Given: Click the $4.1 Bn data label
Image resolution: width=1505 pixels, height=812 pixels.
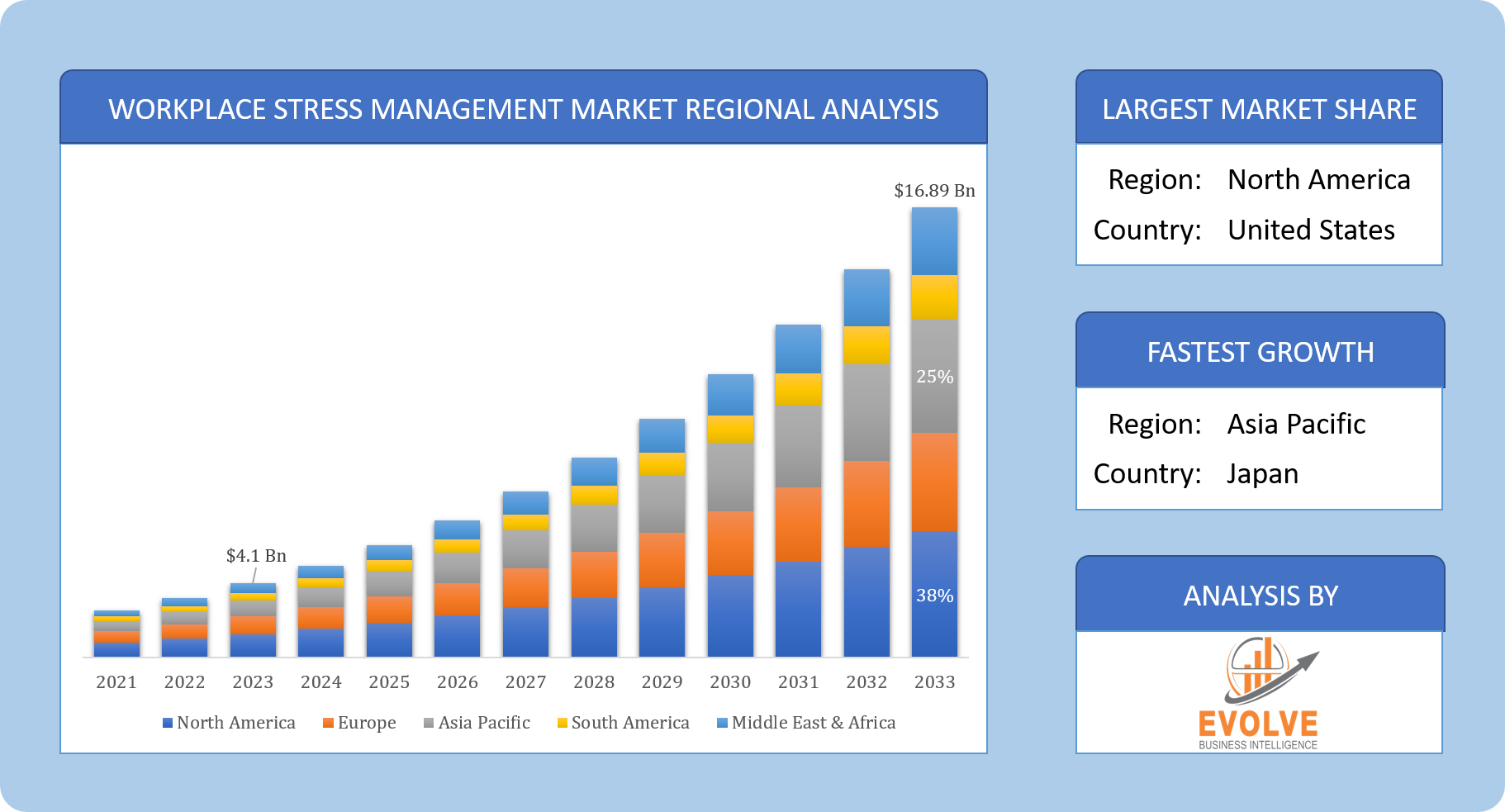Looking at the screenshot, I should click(256, 556).
